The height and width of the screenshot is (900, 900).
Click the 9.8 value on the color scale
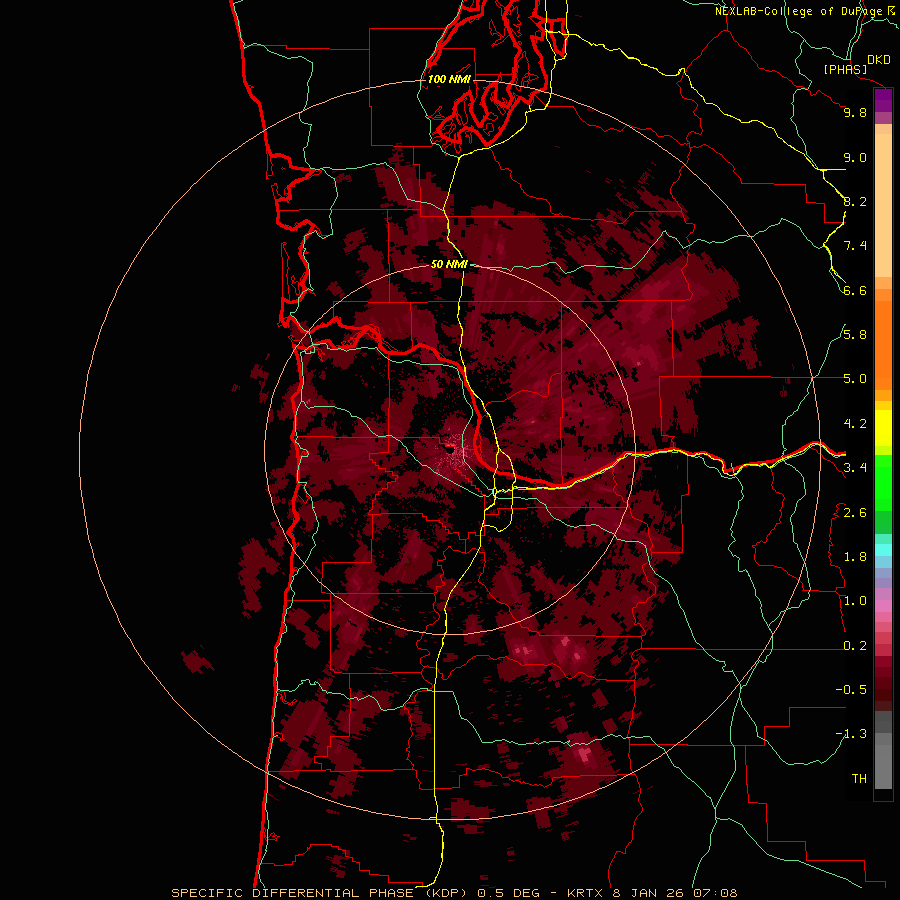[x=855, y=113]
